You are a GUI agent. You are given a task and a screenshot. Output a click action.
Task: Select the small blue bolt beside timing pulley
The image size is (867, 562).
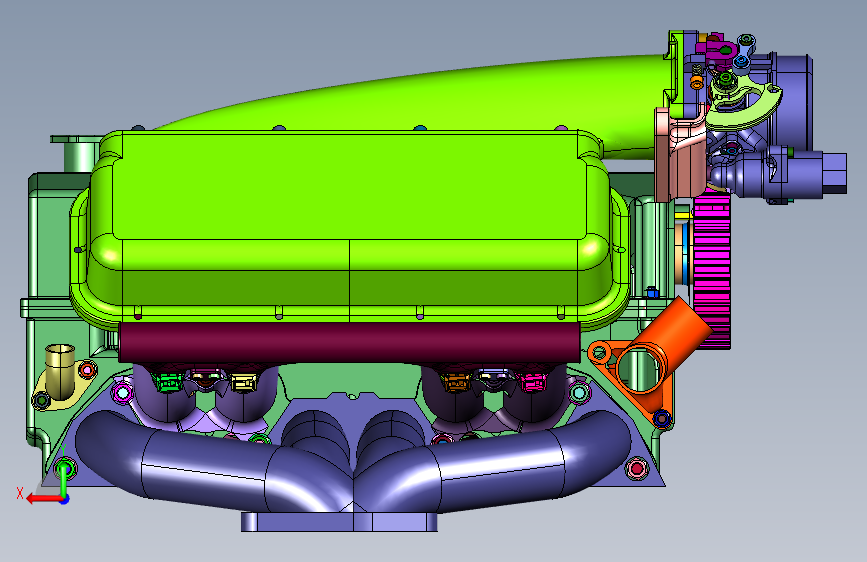pos(652,292)
